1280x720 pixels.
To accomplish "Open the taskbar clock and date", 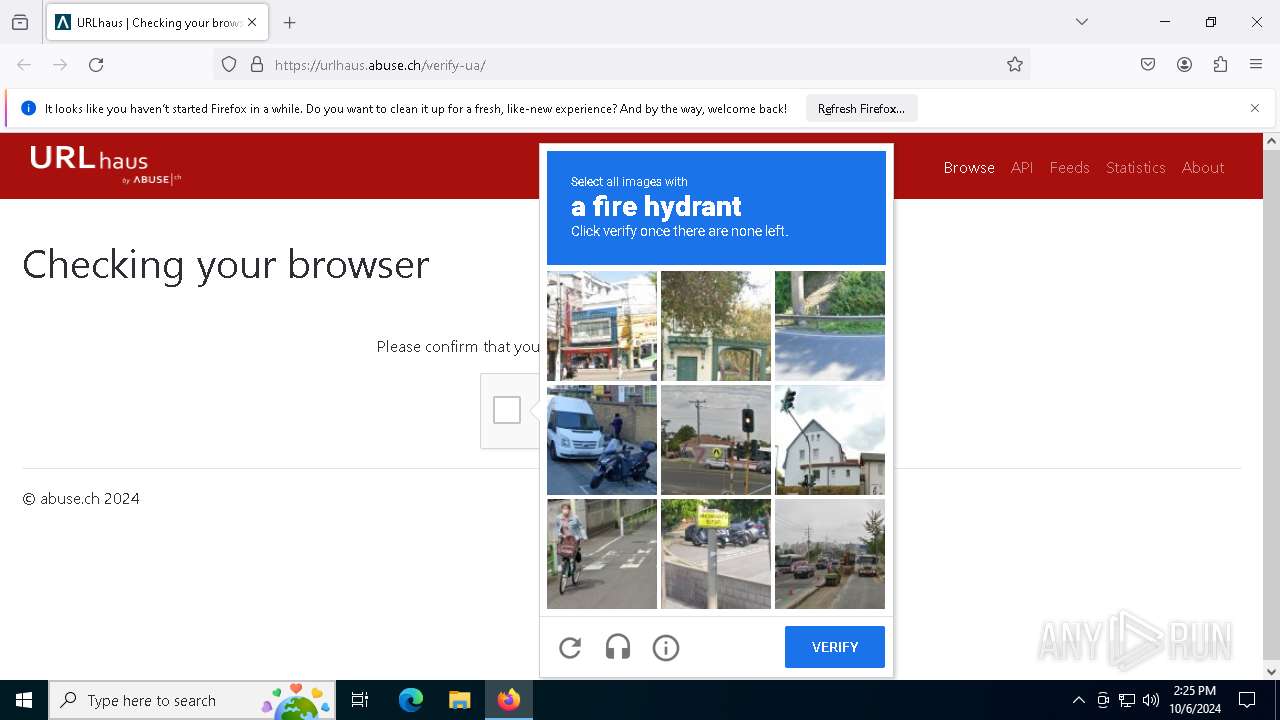I will [1195, 700].
